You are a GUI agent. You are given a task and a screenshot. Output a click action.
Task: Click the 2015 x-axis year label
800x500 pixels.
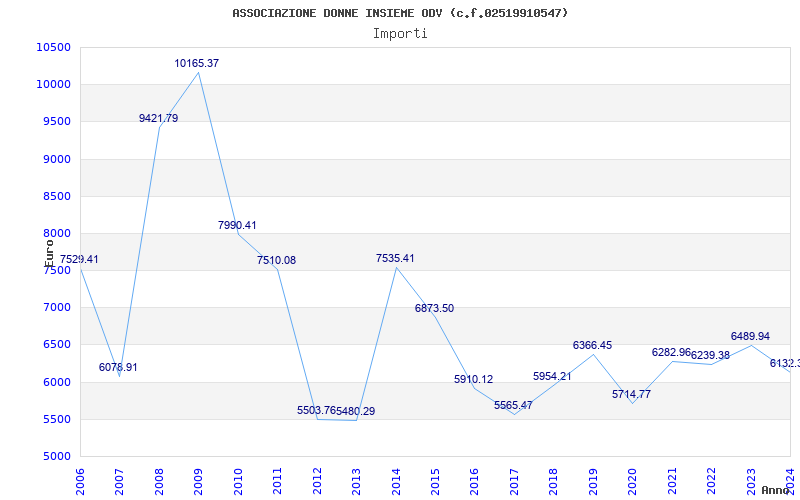point(435,481)
